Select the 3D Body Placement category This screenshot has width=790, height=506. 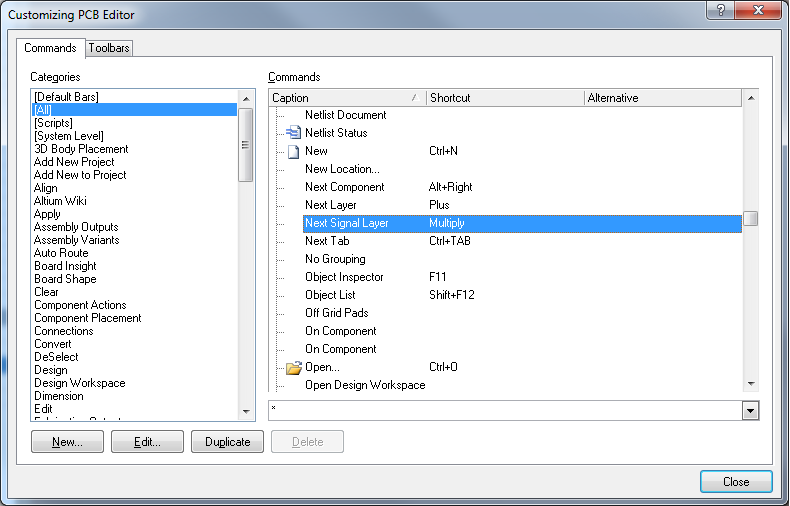[81, 149]
